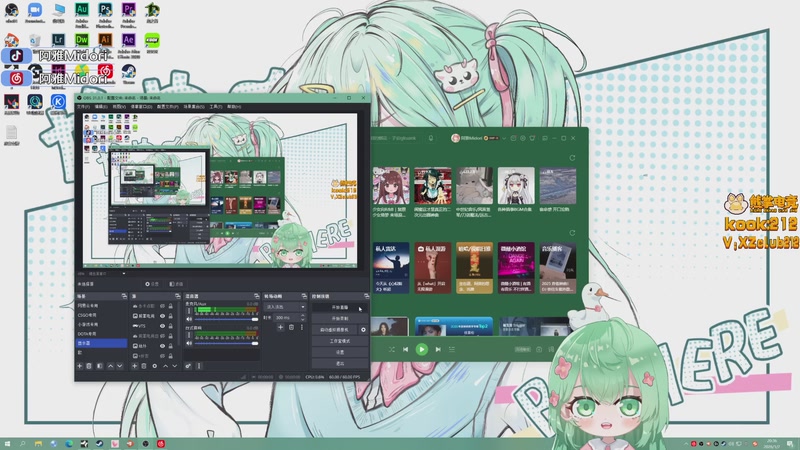
Task: Open skin/theme shirt icon in music player
Action: click(x=532, y=138)
